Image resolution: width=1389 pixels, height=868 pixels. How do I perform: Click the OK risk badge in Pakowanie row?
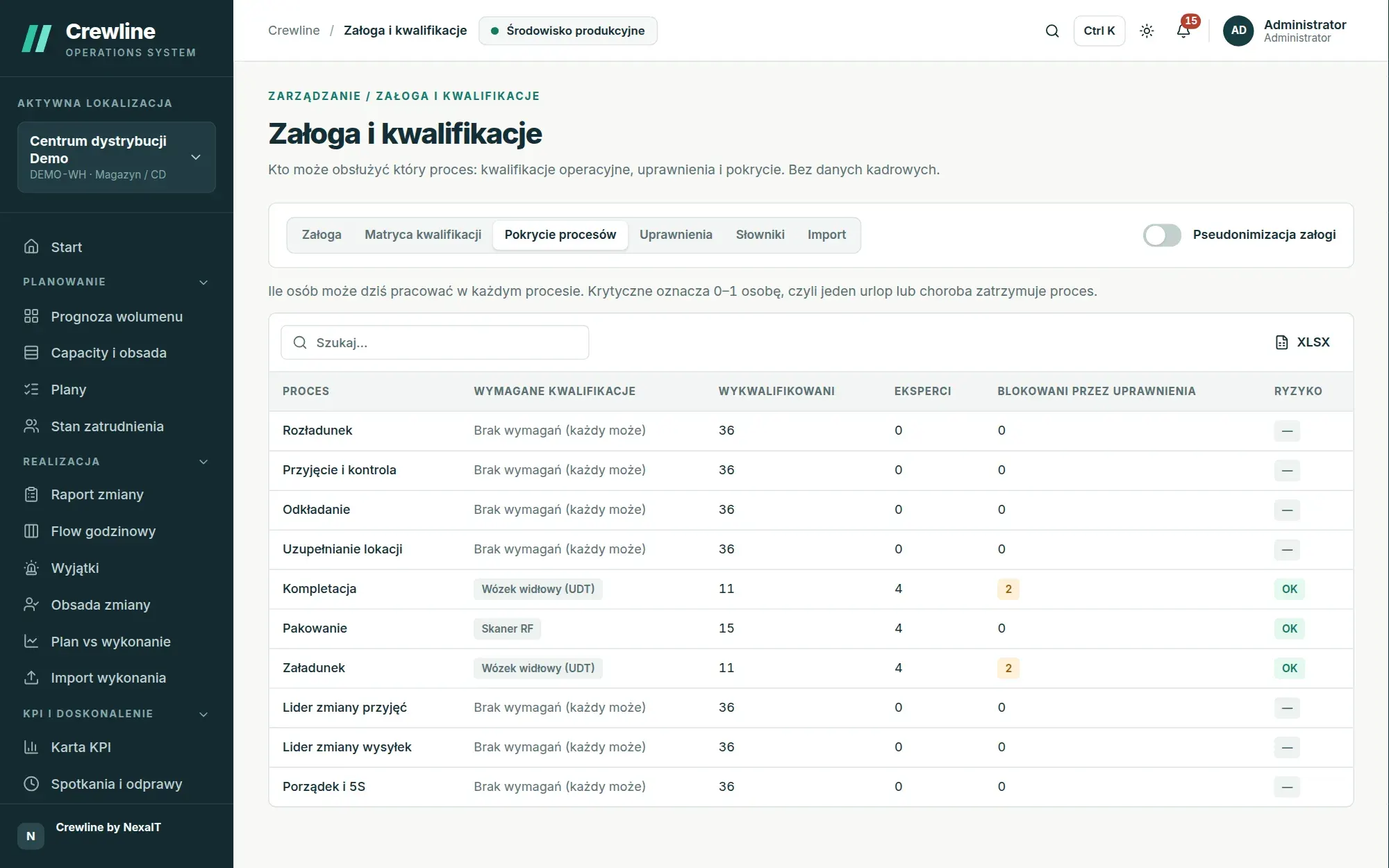tap(1290, 628)
